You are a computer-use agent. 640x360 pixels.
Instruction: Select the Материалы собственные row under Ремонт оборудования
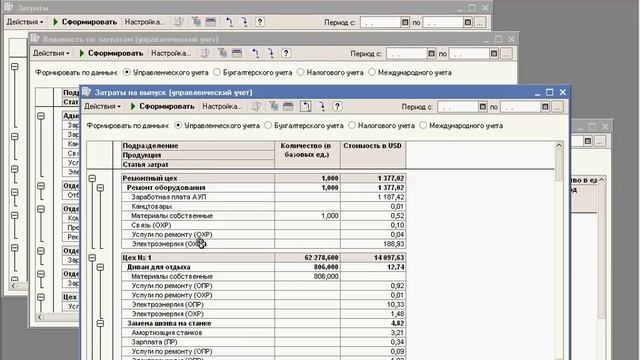tap(264, 216)
